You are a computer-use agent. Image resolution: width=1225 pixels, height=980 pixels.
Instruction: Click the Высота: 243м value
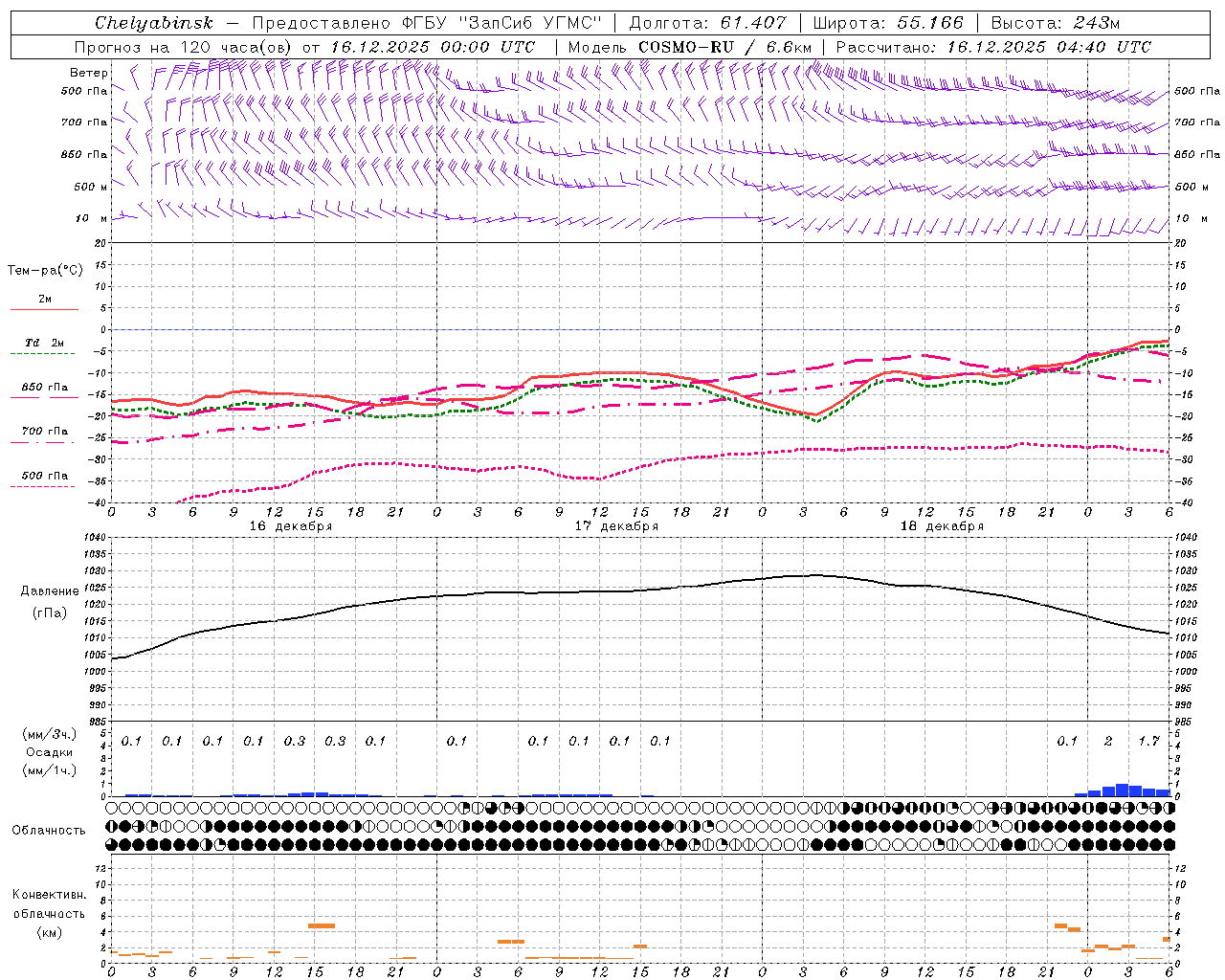[1056, 22]
